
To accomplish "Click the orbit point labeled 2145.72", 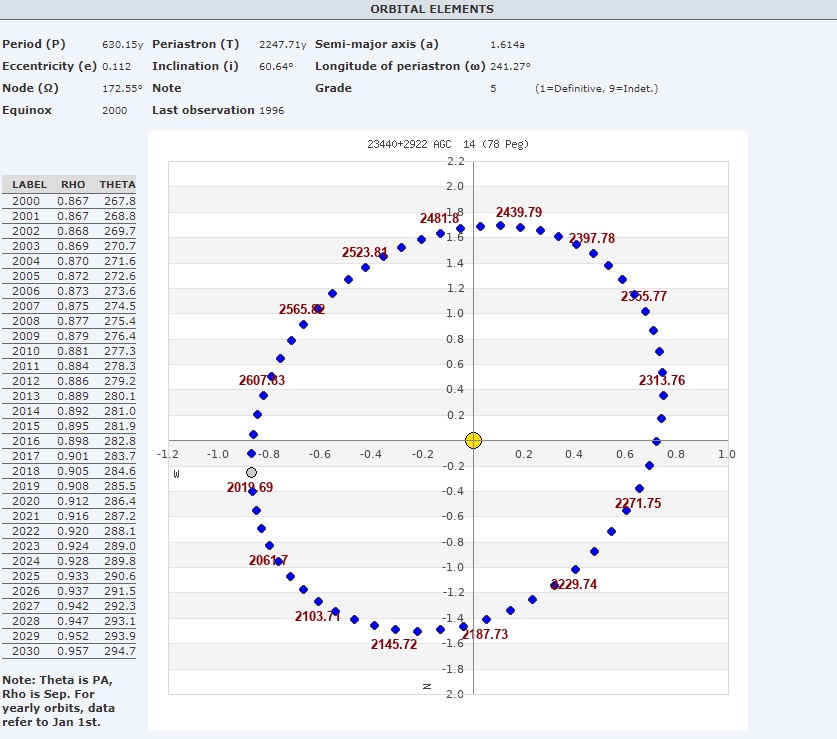I will [395, 630].
